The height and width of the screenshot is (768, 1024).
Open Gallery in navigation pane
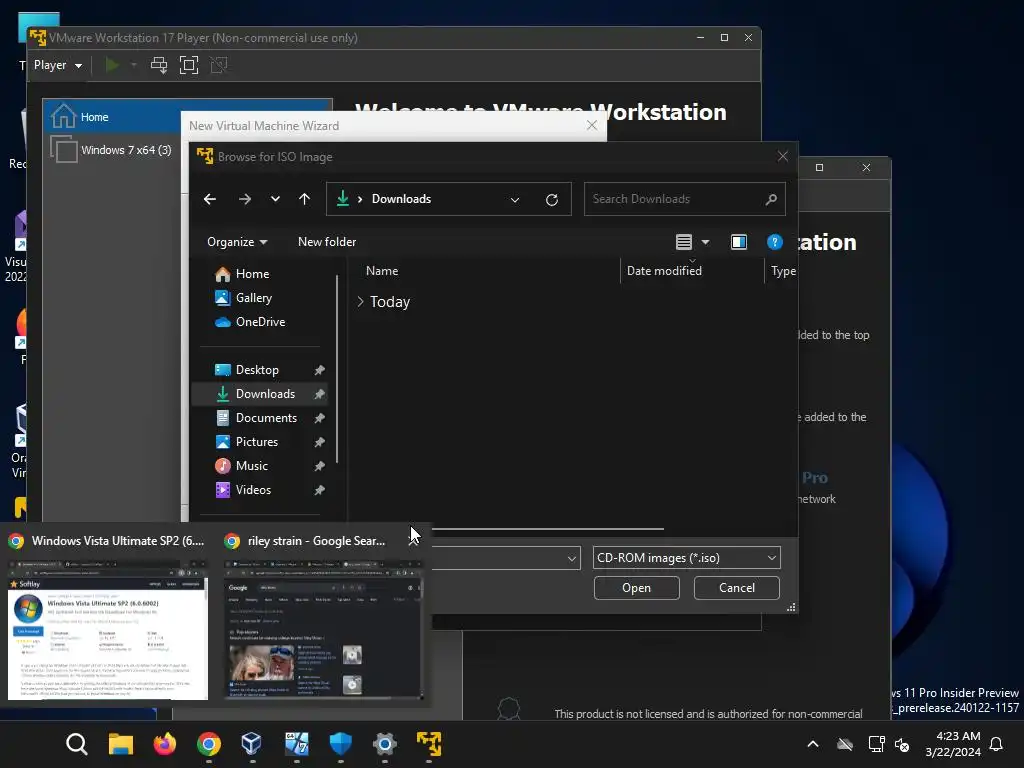click(253, 298)
